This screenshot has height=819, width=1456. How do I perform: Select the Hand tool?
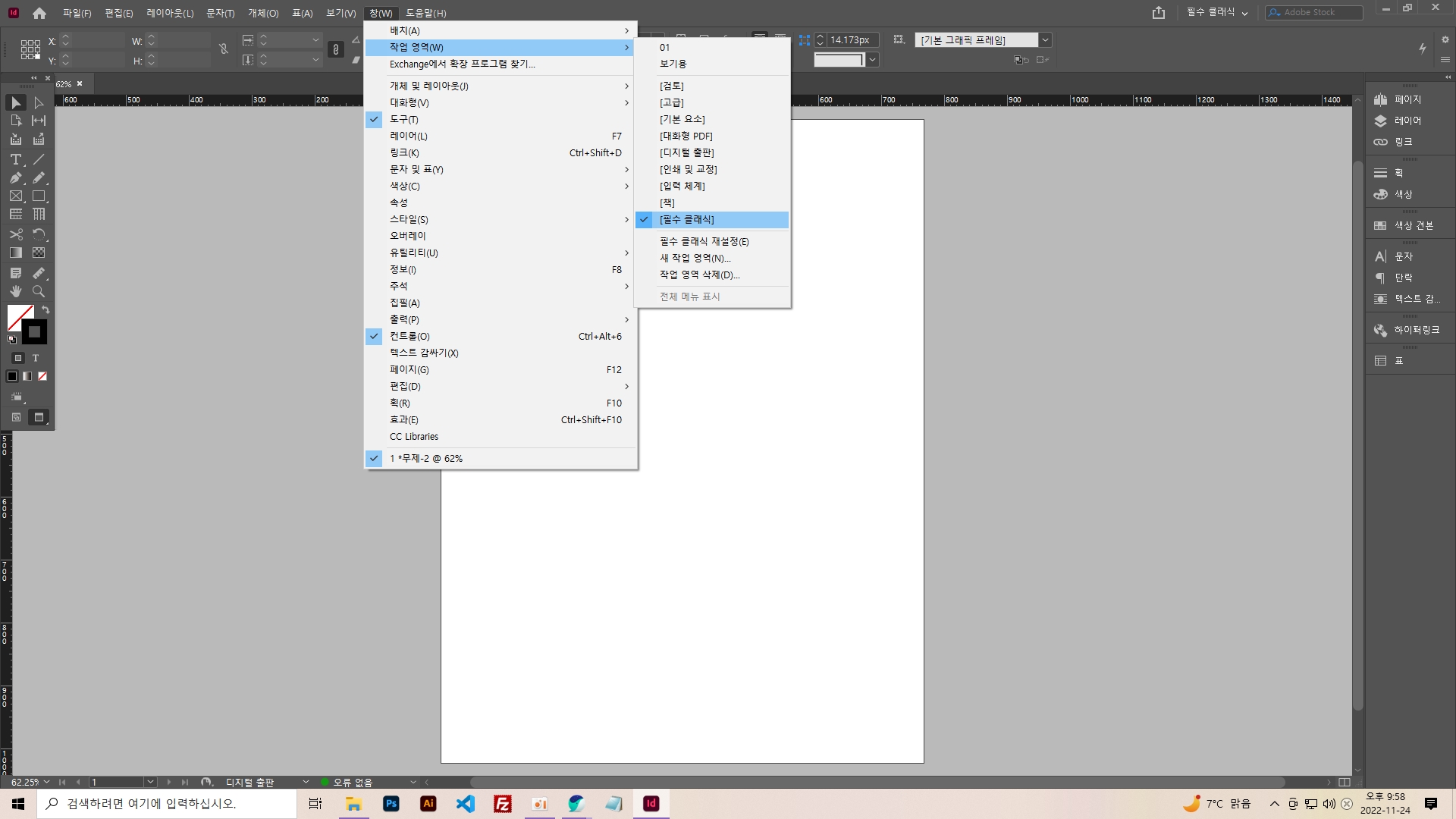click(x=15, y=291)
